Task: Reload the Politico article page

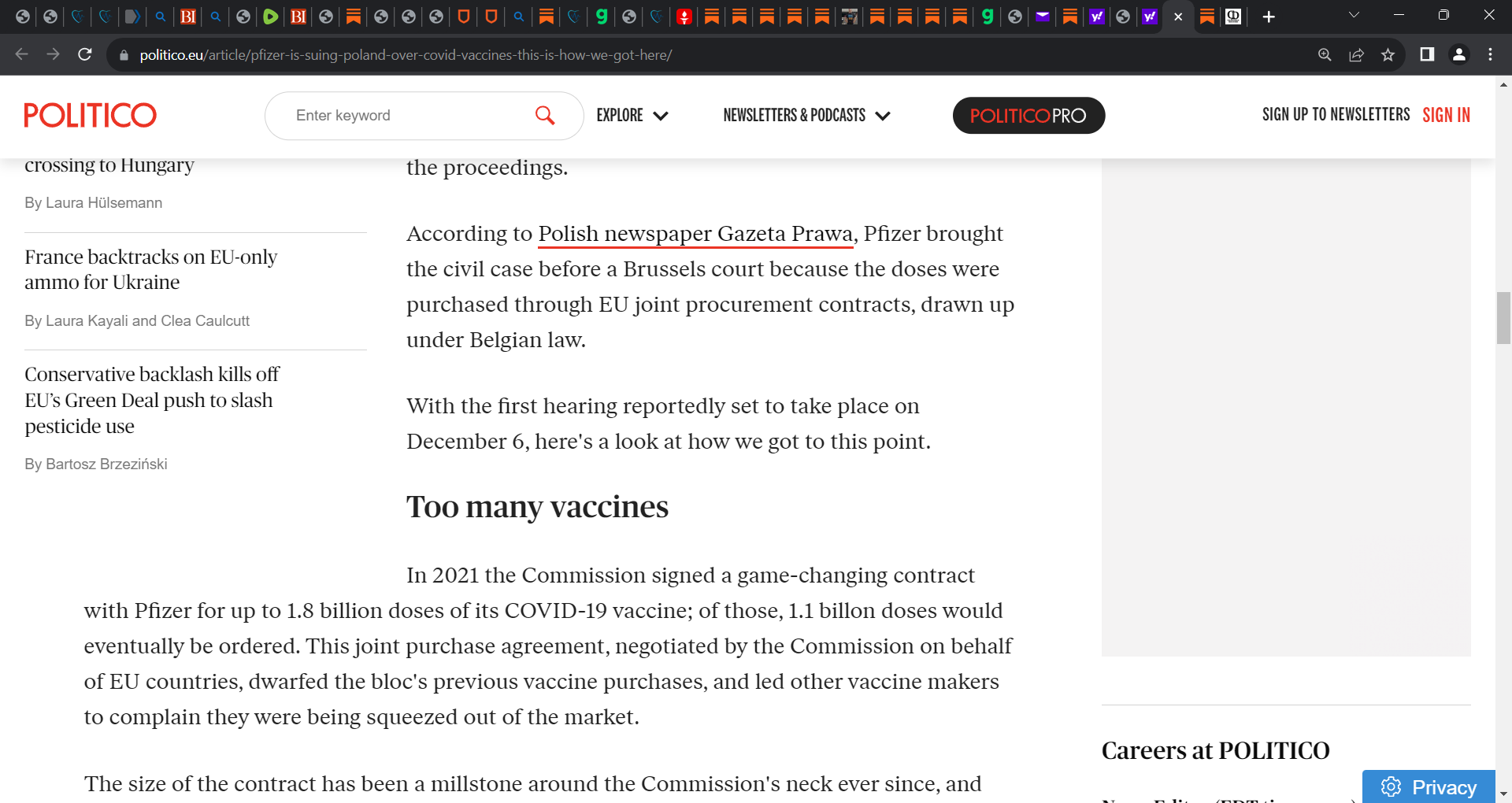Action: 85,54
